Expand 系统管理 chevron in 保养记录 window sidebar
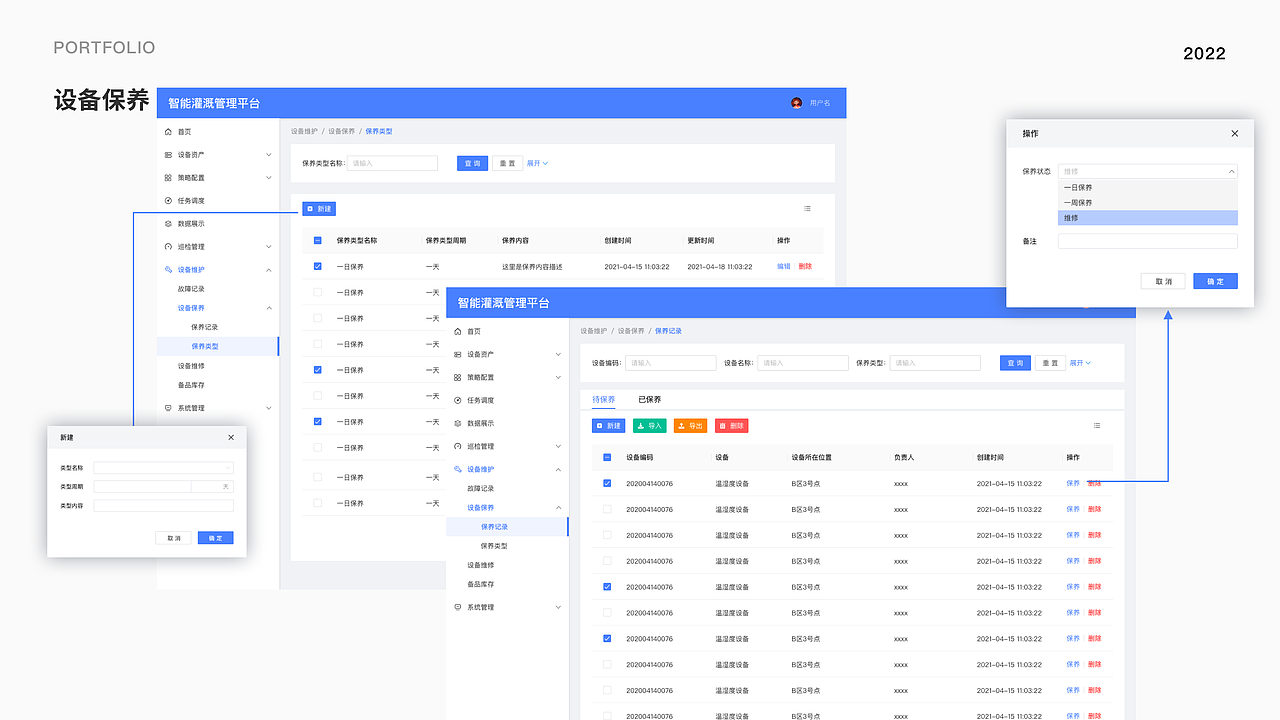1280x720 pixels. click(x=558, y=607)
